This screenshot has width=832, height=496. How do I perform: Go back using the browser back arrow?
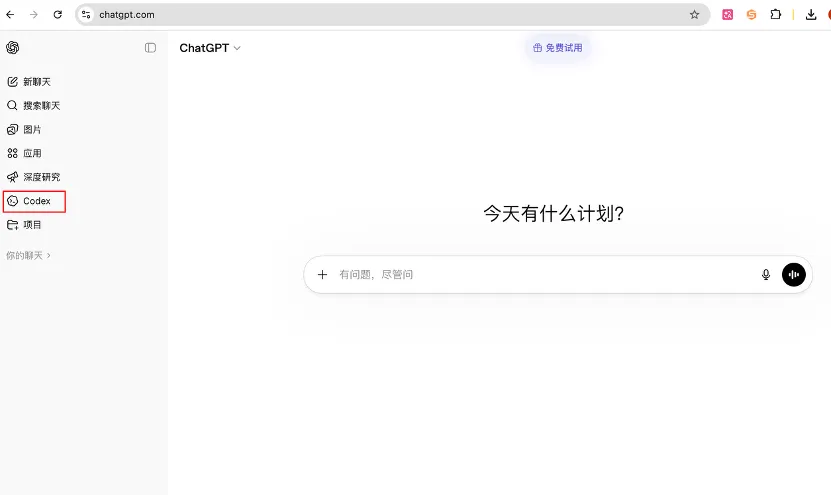[x=10, y=15]
